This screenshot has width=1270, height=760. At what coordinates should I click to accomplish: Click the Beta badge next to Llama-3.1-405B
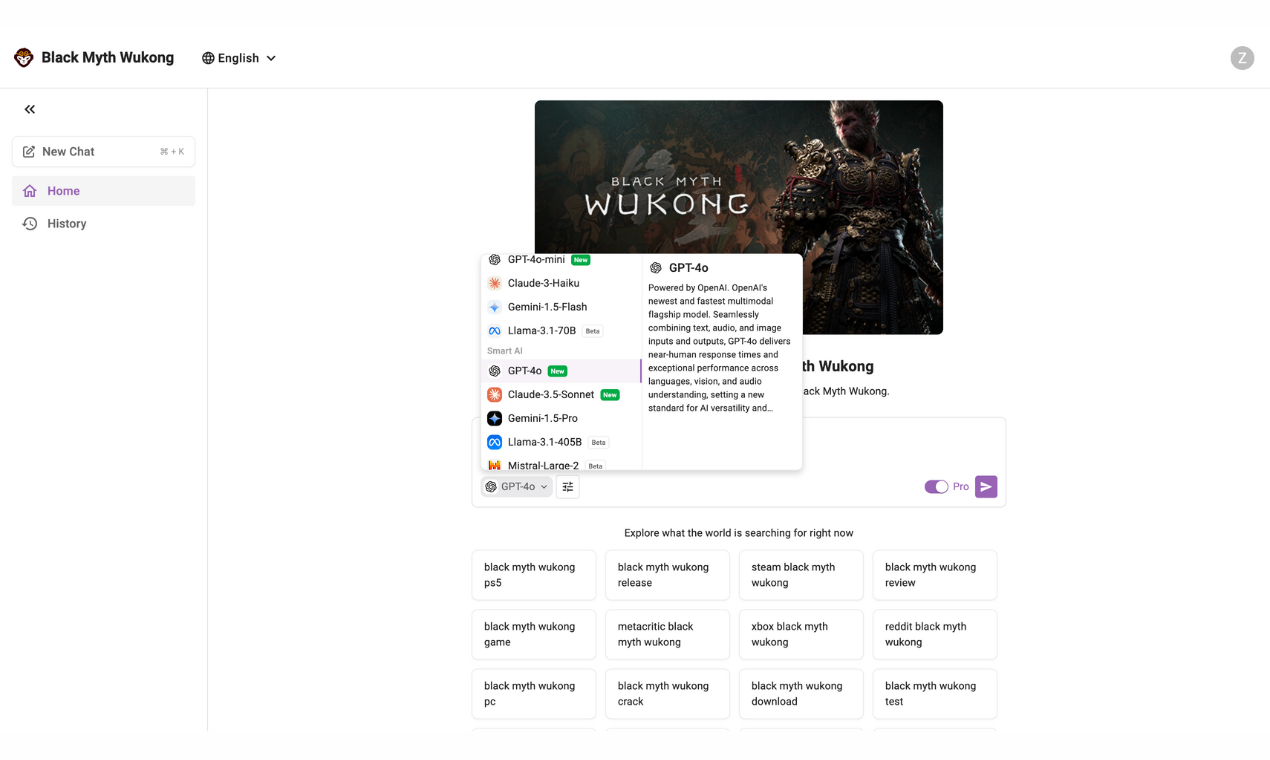(598, 442)
